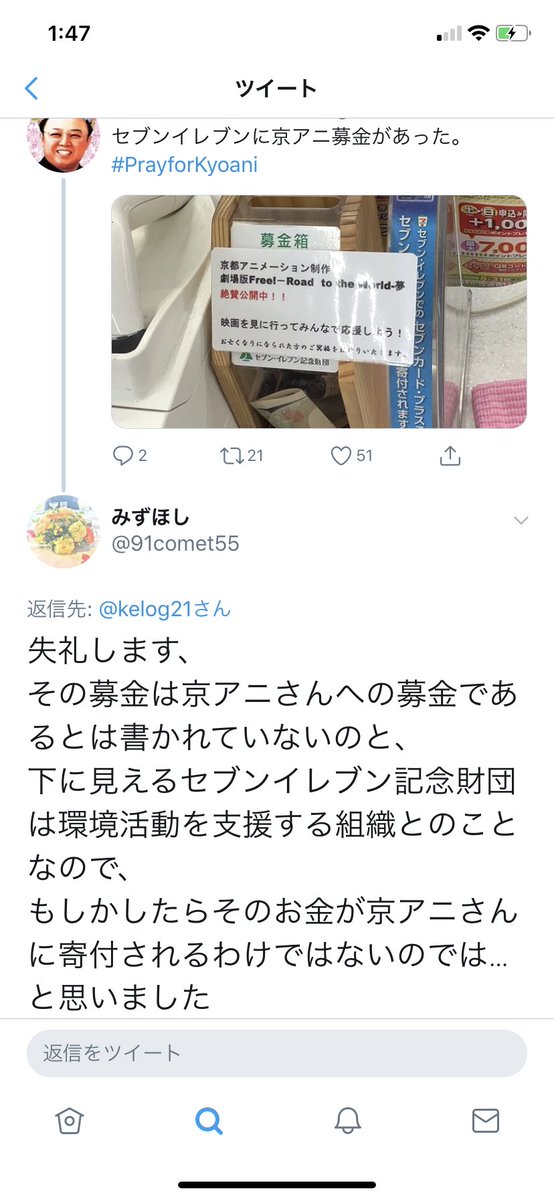Tap the back arrow icon

pos(31,88)
